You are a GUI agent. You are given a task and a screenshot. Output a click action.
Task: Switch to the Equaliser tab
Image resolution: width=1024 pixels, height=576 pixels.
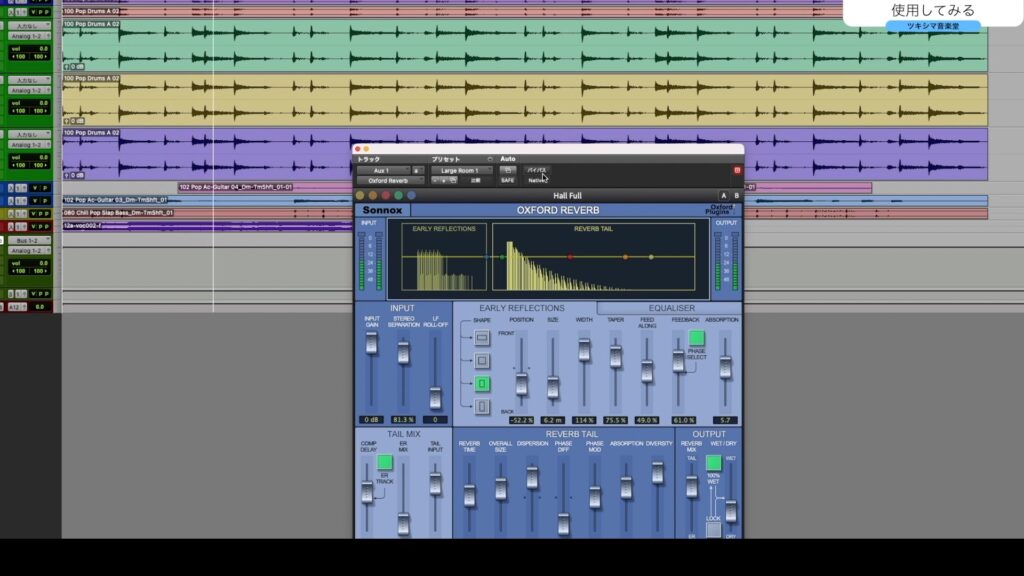click(x=671, y=308)
